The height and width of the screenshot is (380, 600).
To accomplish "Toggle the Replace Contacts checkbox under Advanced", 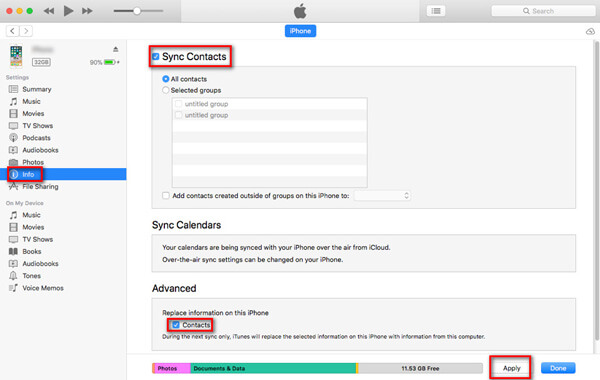I will click(176, 325).
